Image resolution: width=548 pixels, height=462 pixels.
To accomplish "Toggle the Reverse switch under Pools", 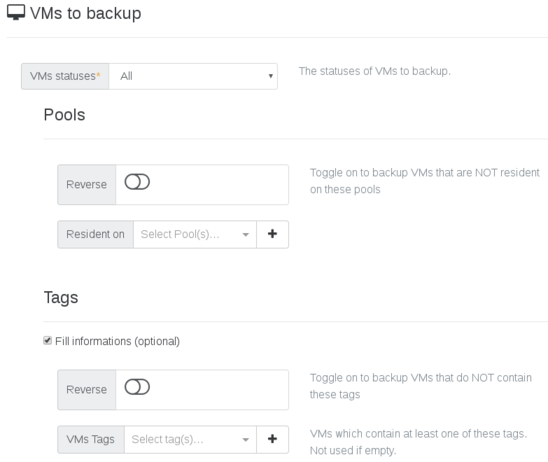I will (137, 182).
